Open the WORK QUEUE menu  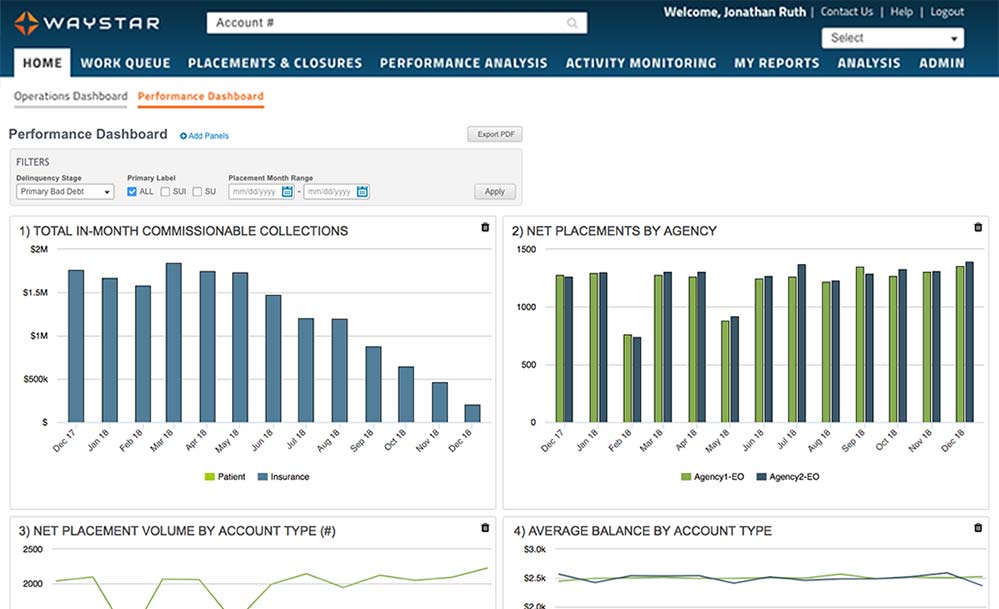click(x=126, y=63)
